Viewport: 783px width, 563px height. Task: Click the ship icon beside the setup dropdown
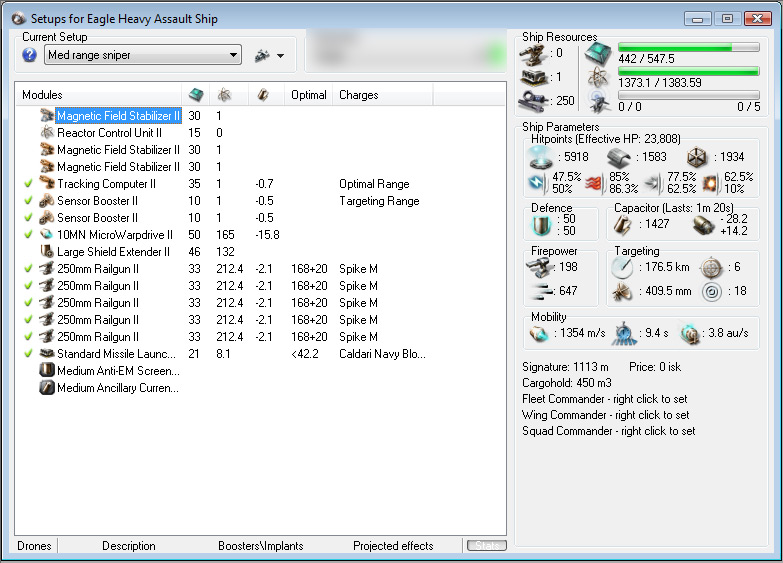(263, 55)
